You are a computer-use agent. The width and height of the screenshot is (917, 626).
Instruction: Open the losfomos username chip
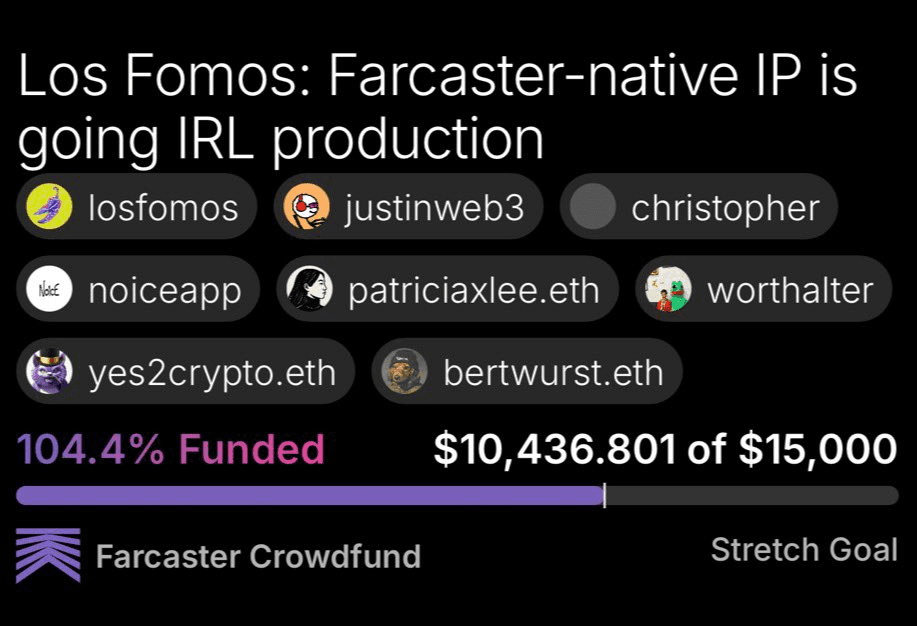coord(136,207)
